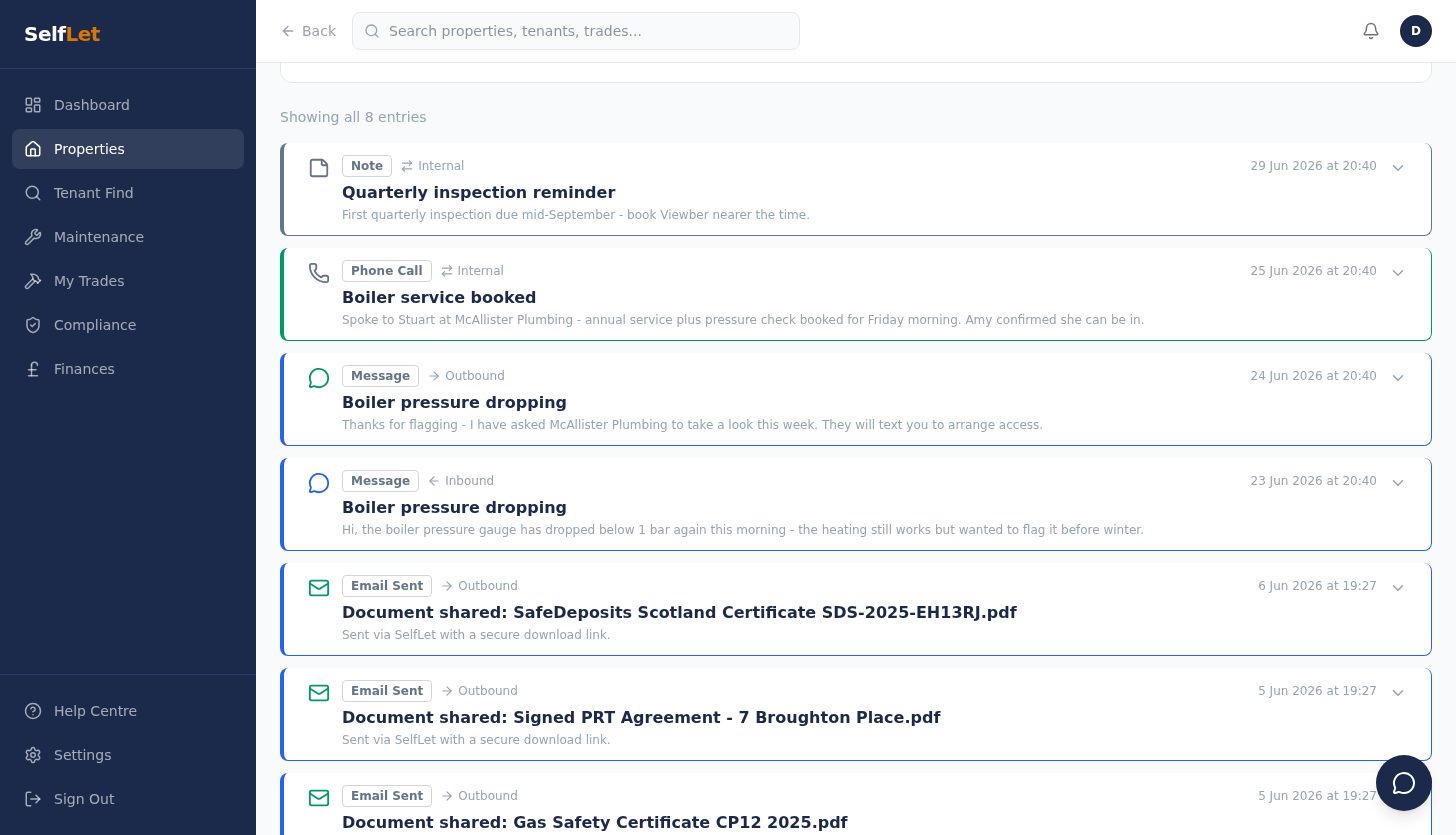
Task: Expand the Signed PRT Agreement entry chevron
Action: pos(1398,693)
